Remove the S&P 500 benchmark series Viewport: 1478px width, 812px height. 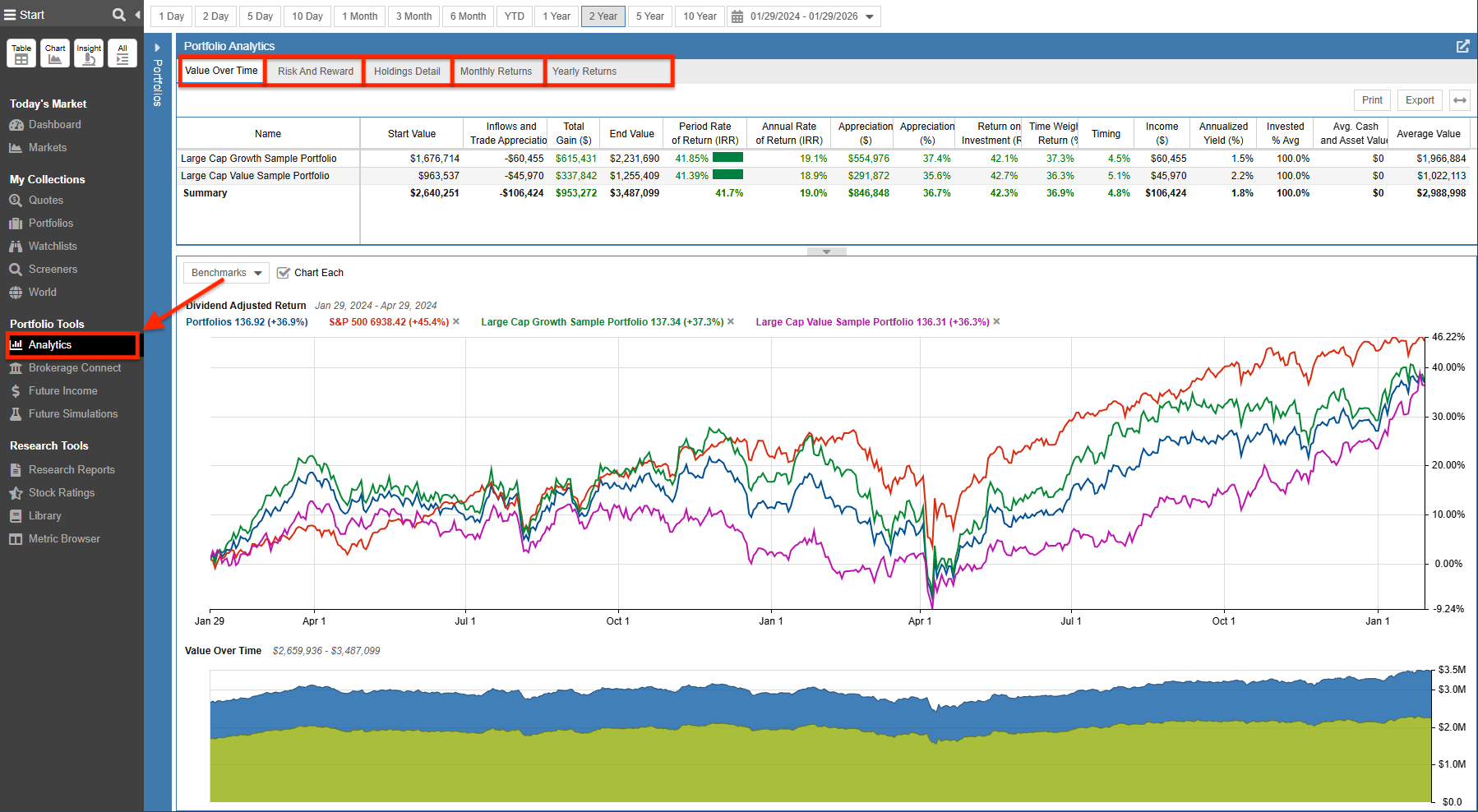point(456,321)
